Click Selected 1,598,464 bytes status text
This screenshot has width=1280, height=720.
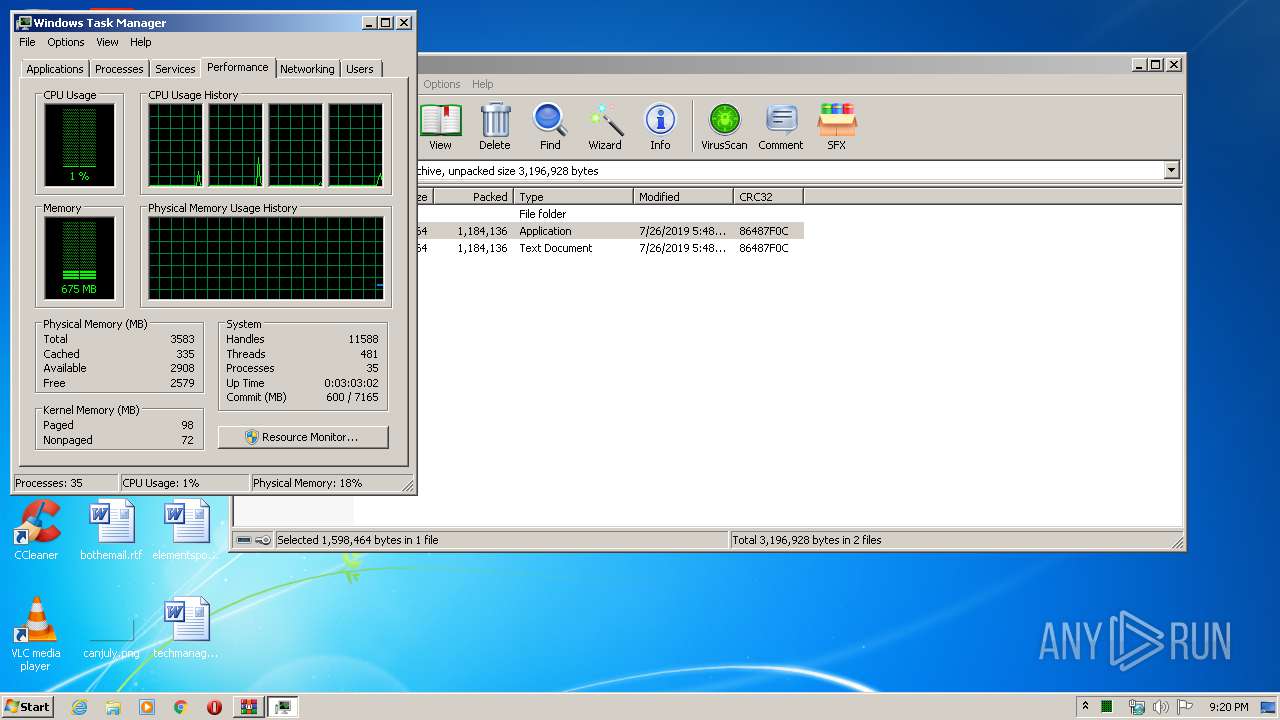[x=358, y=540]
